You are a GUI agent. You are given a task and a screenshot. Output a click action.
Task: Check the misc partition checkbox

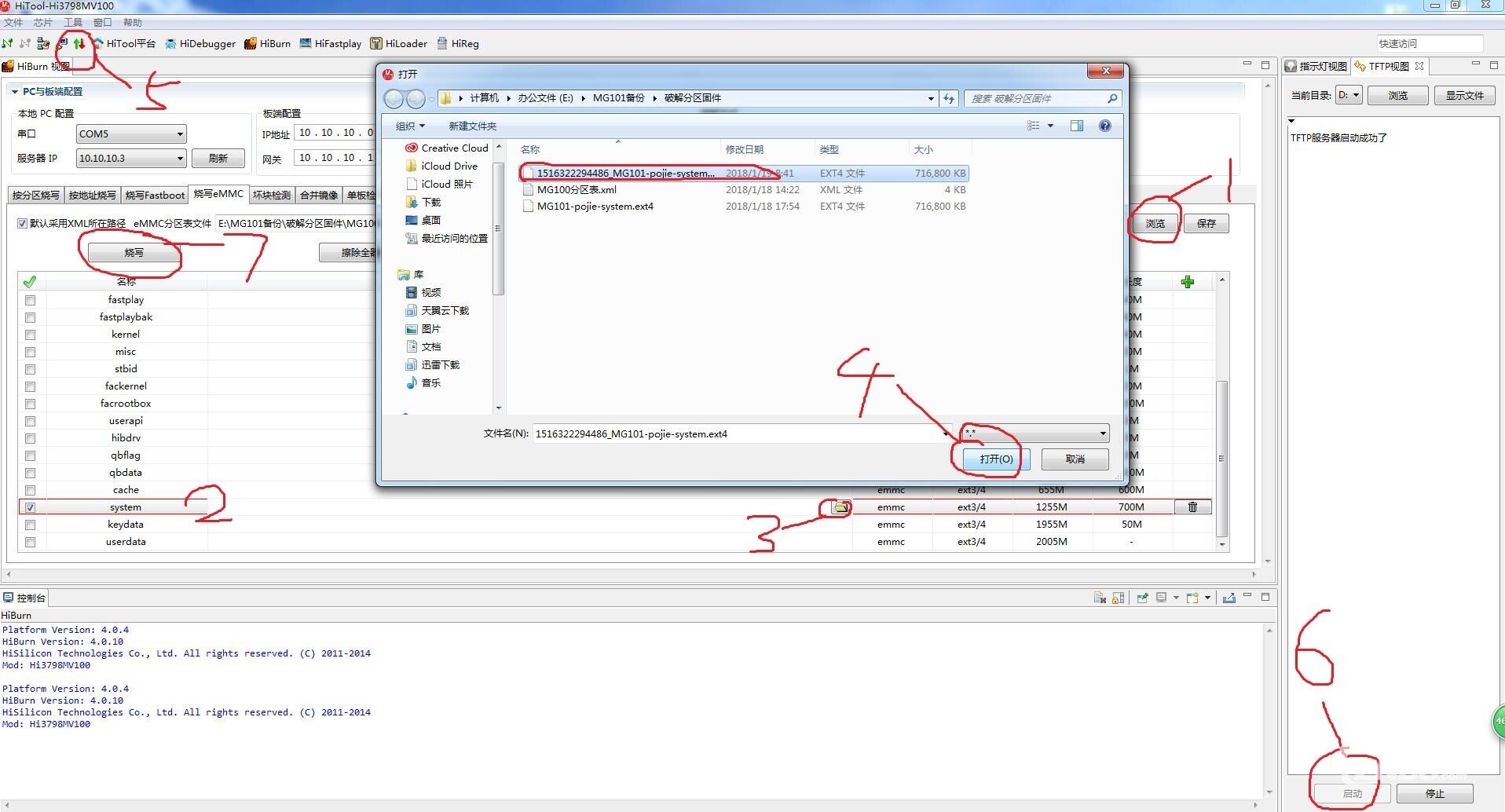tap(30, 352)
